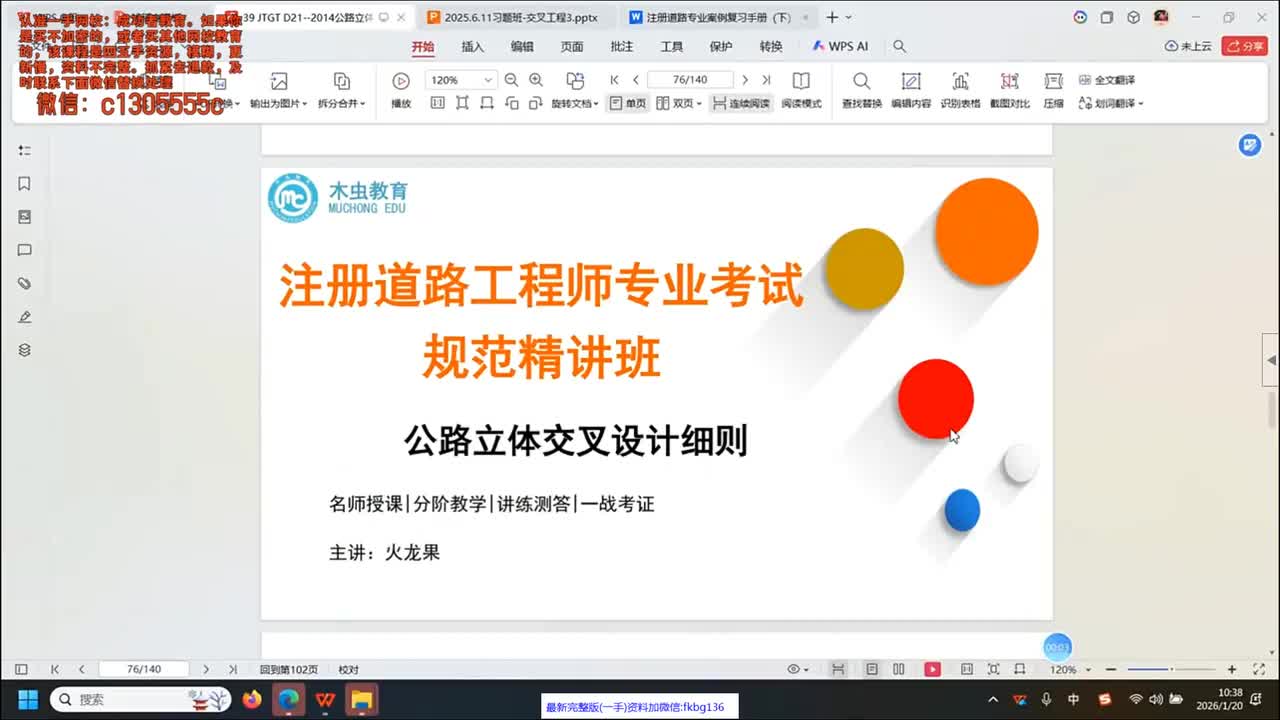
Task: Expand 划词翻译 dropdown arrow
Action: 1140,103
